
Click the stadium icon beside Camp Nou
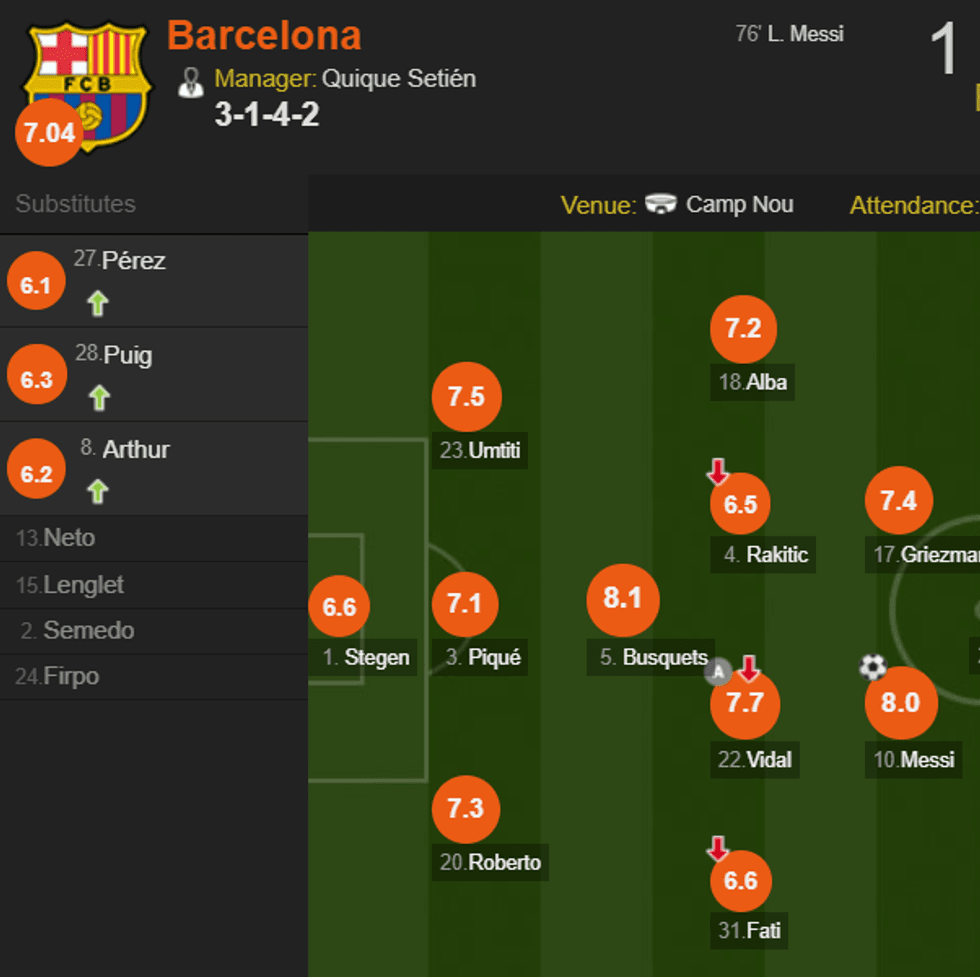pos(661,205)
